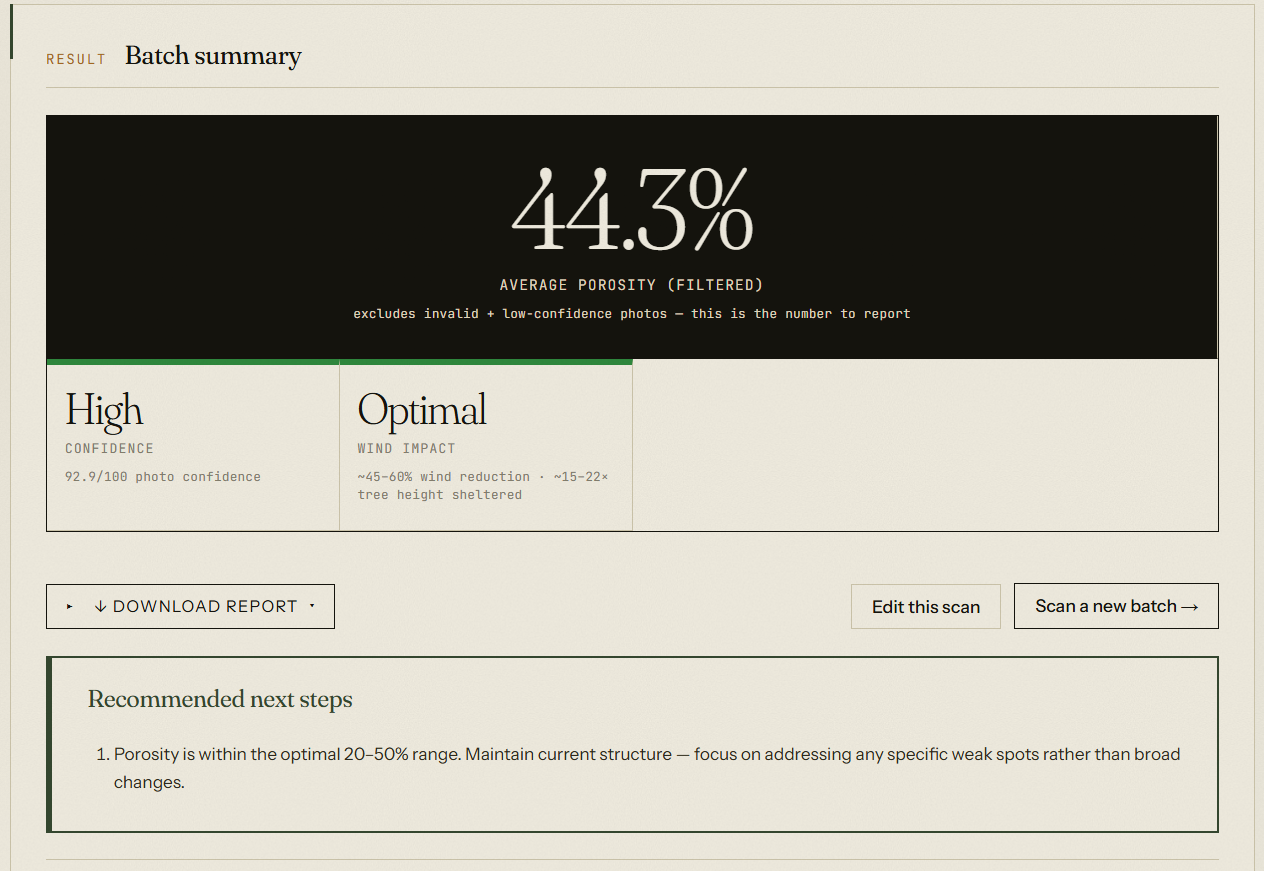Click the excludes invalid photos note

click(632, 314)
